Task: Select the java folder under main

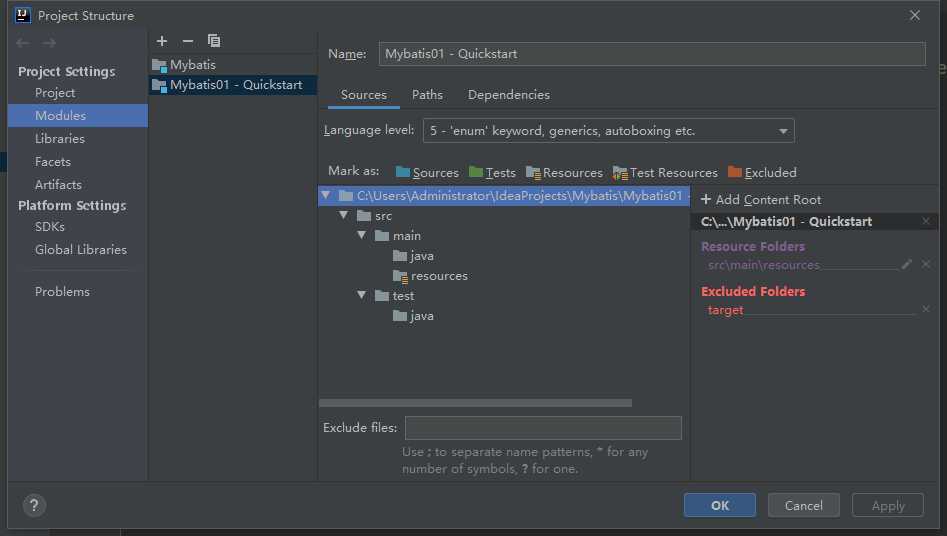Action: click(x=413, y=256)
